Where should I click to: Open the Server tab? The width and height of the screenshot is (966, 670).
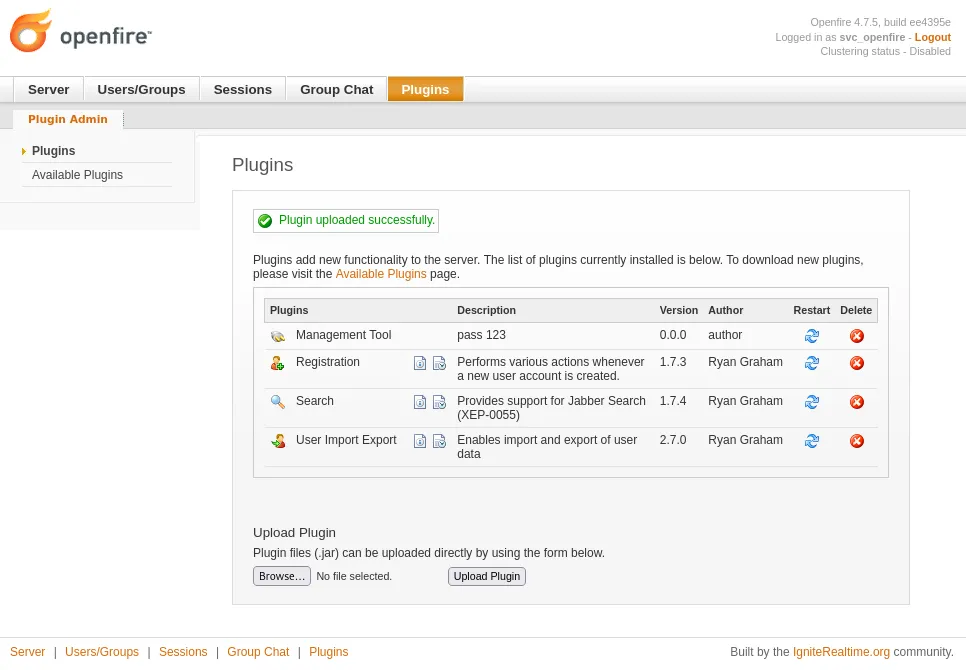(49, 89)
